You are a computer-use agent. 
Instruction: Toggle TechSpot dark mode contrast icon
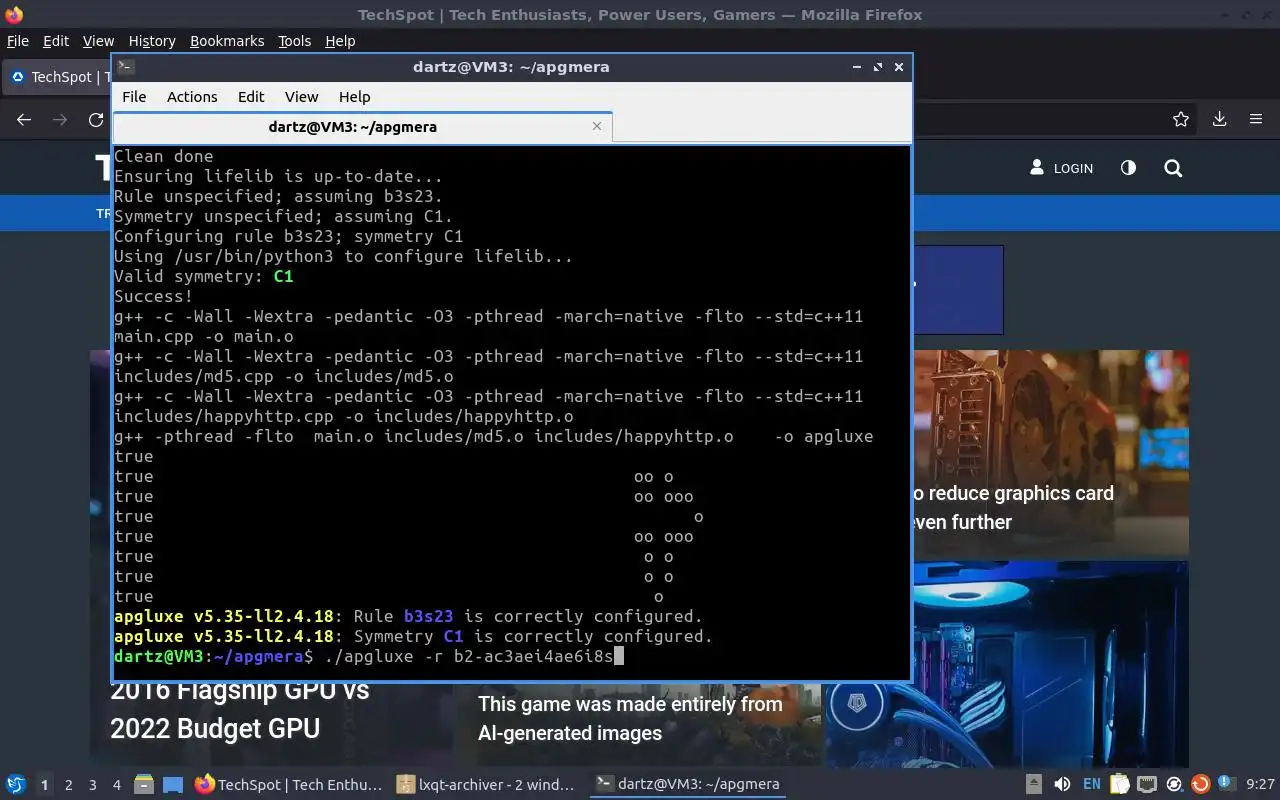tap(1128, 168)
